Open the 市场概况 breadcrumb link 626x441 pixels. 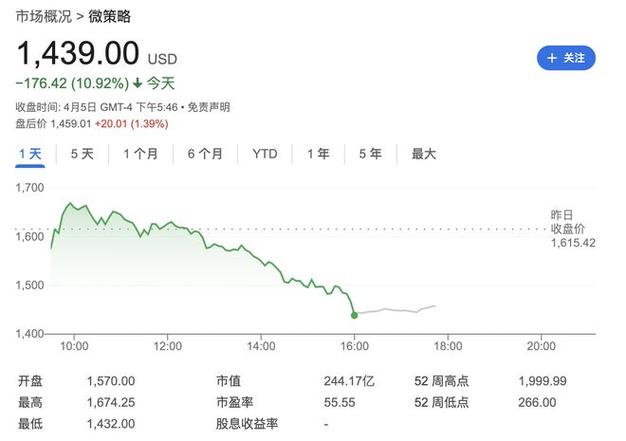tap(41, 17)
